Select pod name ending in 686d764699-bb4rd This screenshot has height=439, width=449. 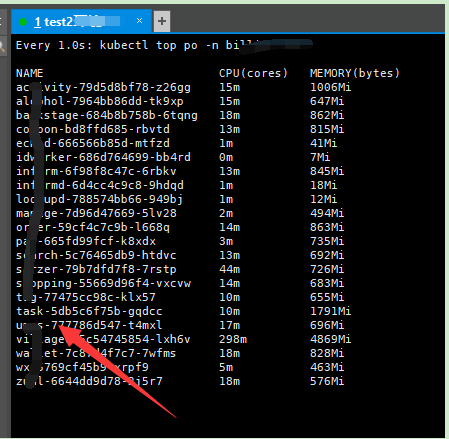[x=103, y=157]
